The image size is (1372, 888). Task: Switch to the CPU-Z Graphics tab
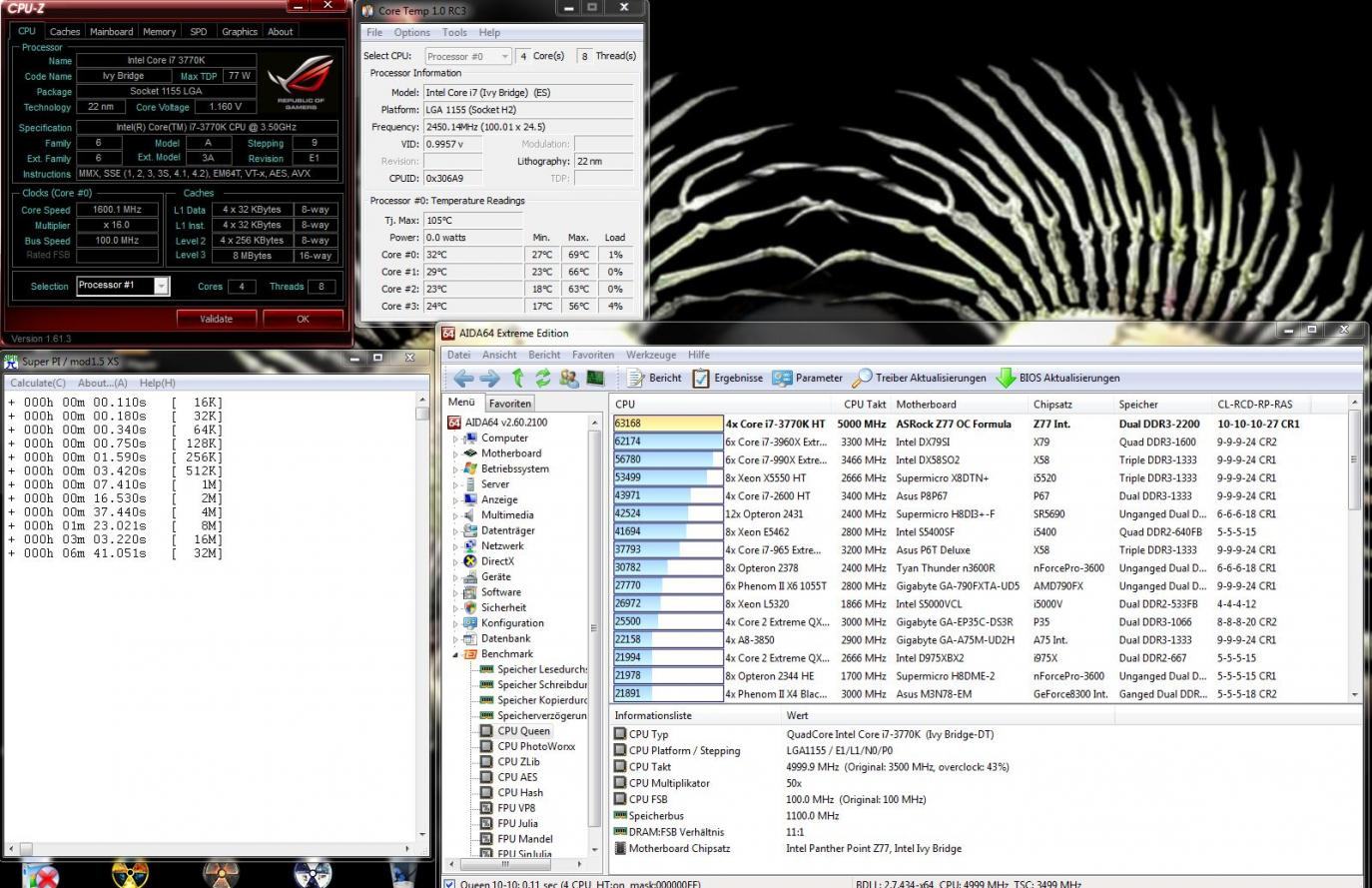[x=240, y=32]
